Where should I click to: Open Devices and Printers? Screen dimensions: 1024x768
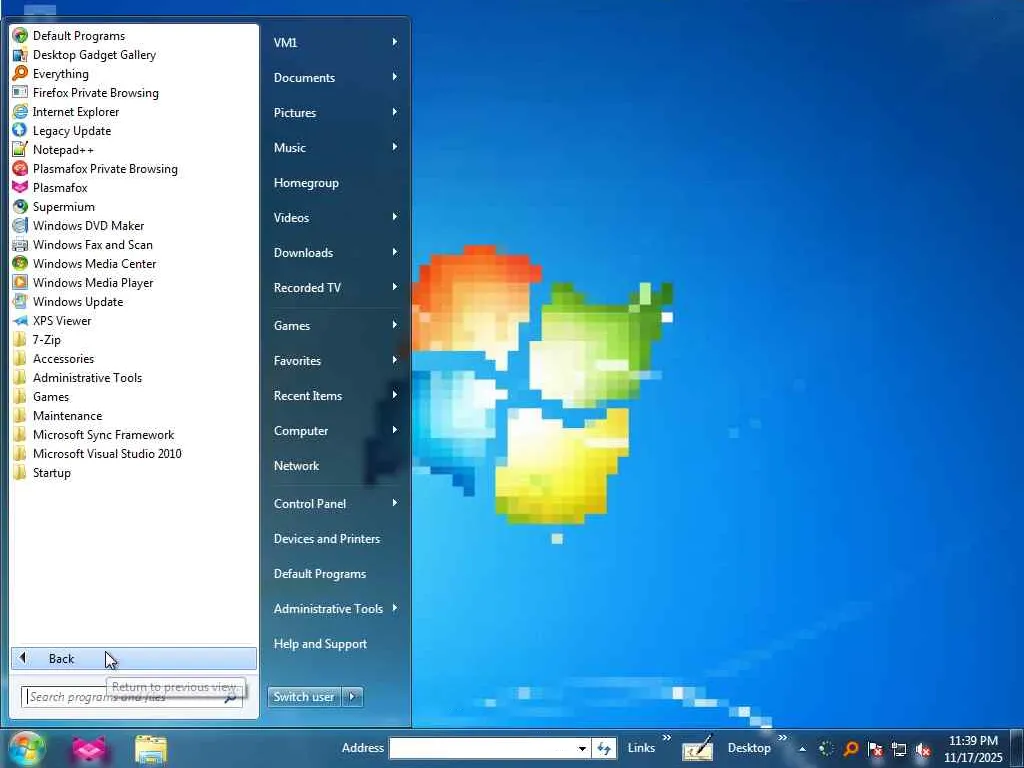(335, 539)
